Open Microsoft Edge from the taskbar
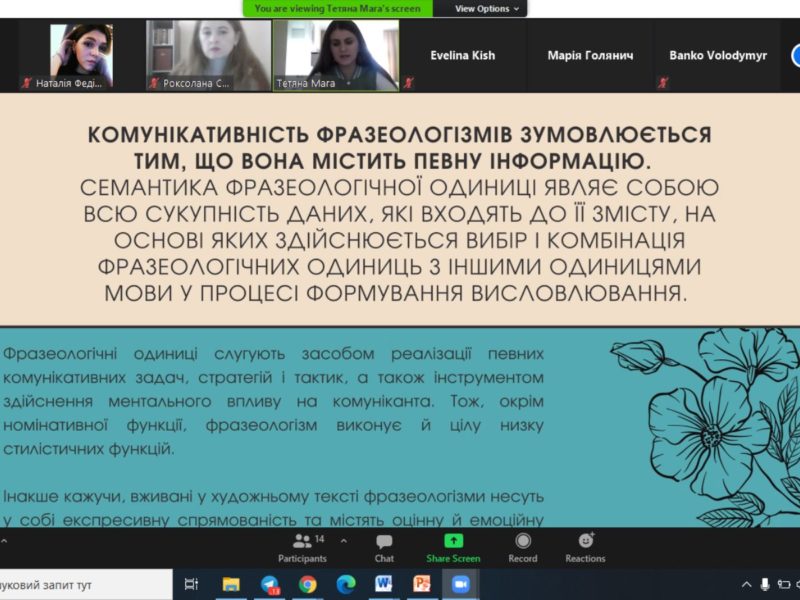This screenshot has height=600, width=800. pos(348,585)
